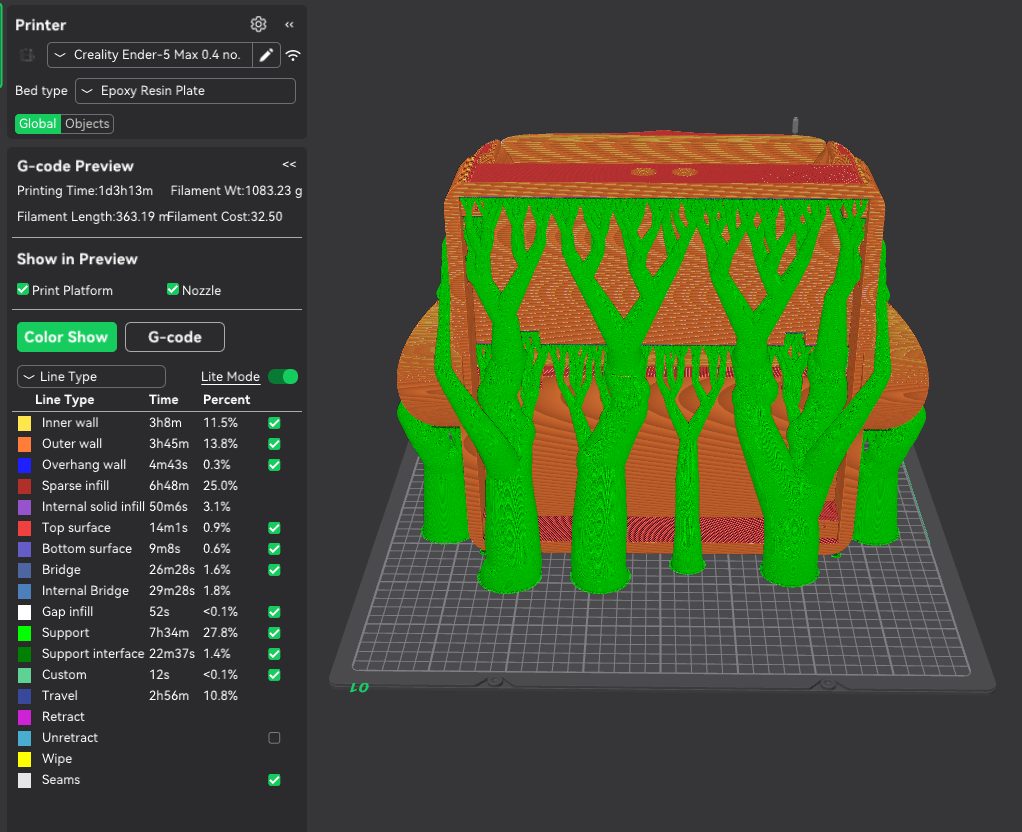Hide Outer wall lines checkbox
This screenshot has width=1022, height=832.
coord(274,443)
